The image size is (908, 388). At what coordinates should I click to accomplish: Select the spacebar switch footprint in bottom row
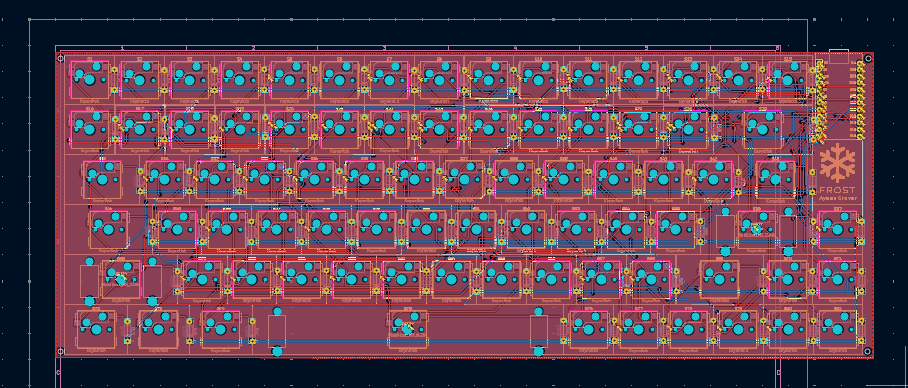pyautogui.click(x=408, y=329)
